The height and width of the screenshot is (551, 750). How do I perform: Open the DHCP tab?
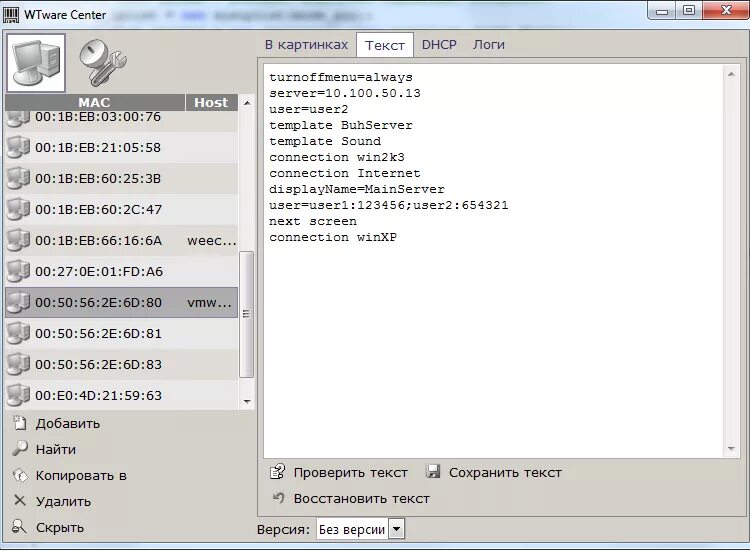click(439, 44)
